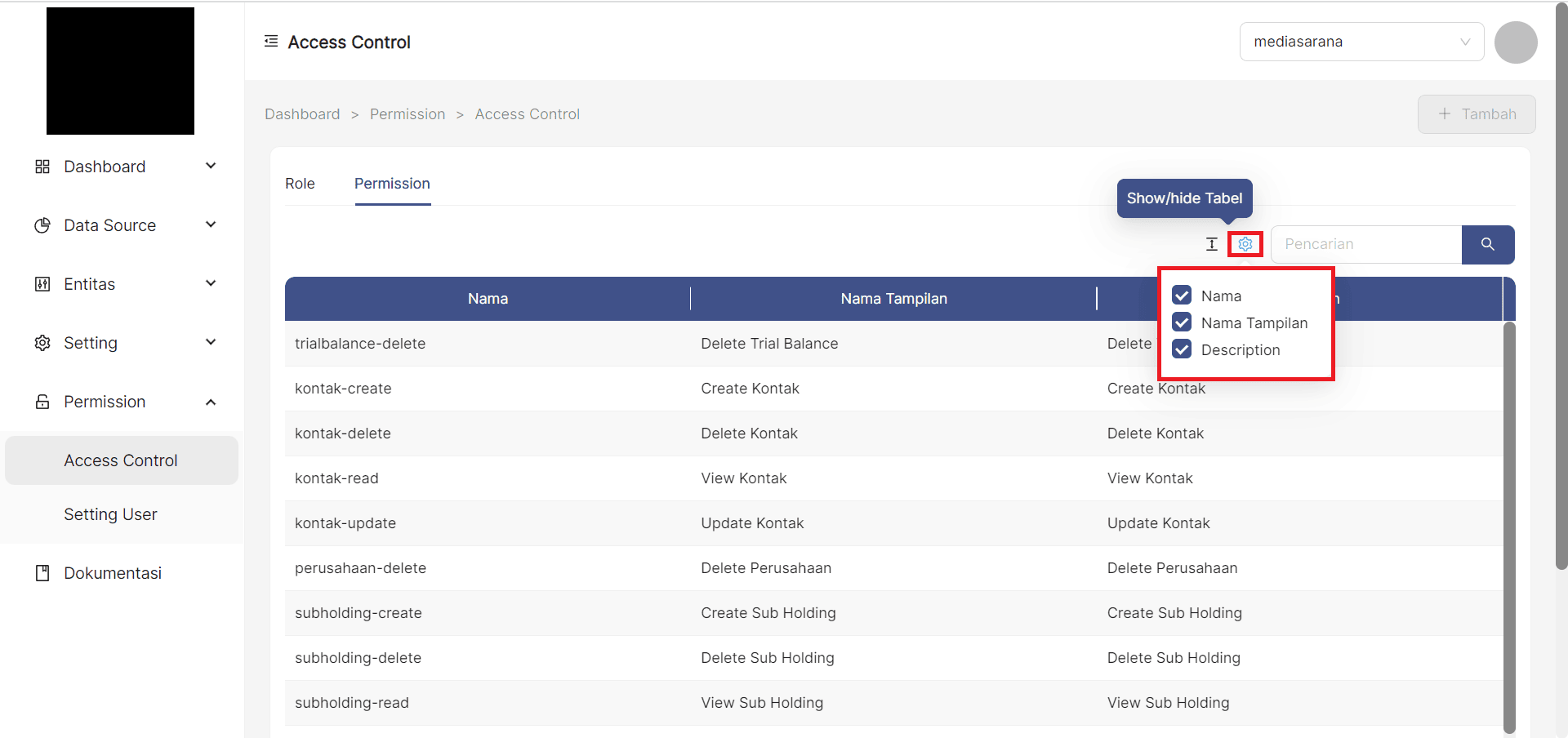Click the row height adjust icon
The height and width of the screenshot is (738, 1568).
1211,244
